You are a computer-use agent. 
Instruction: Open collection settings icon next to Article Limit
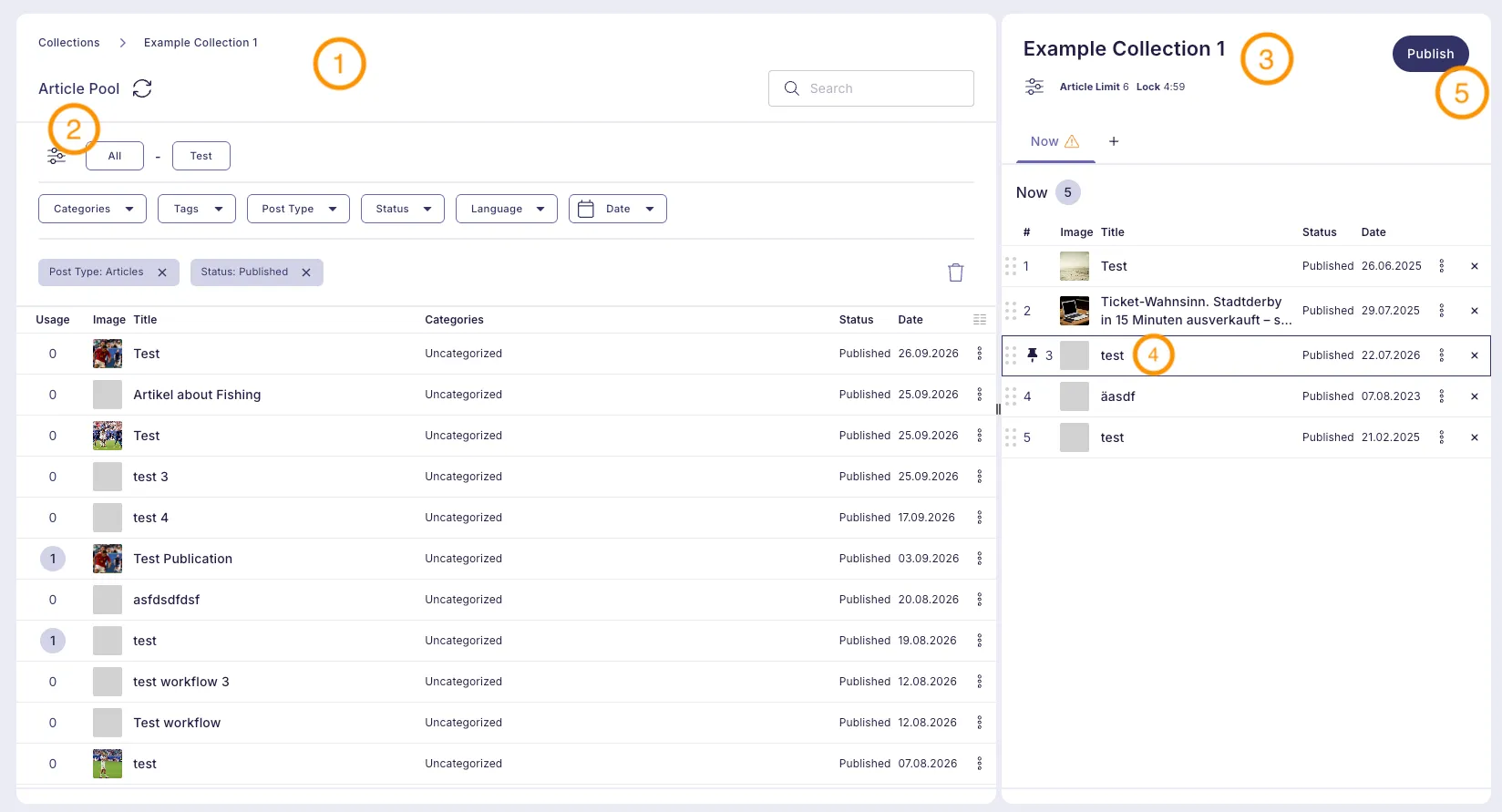pyautogui.click(x=1034, y=87)
